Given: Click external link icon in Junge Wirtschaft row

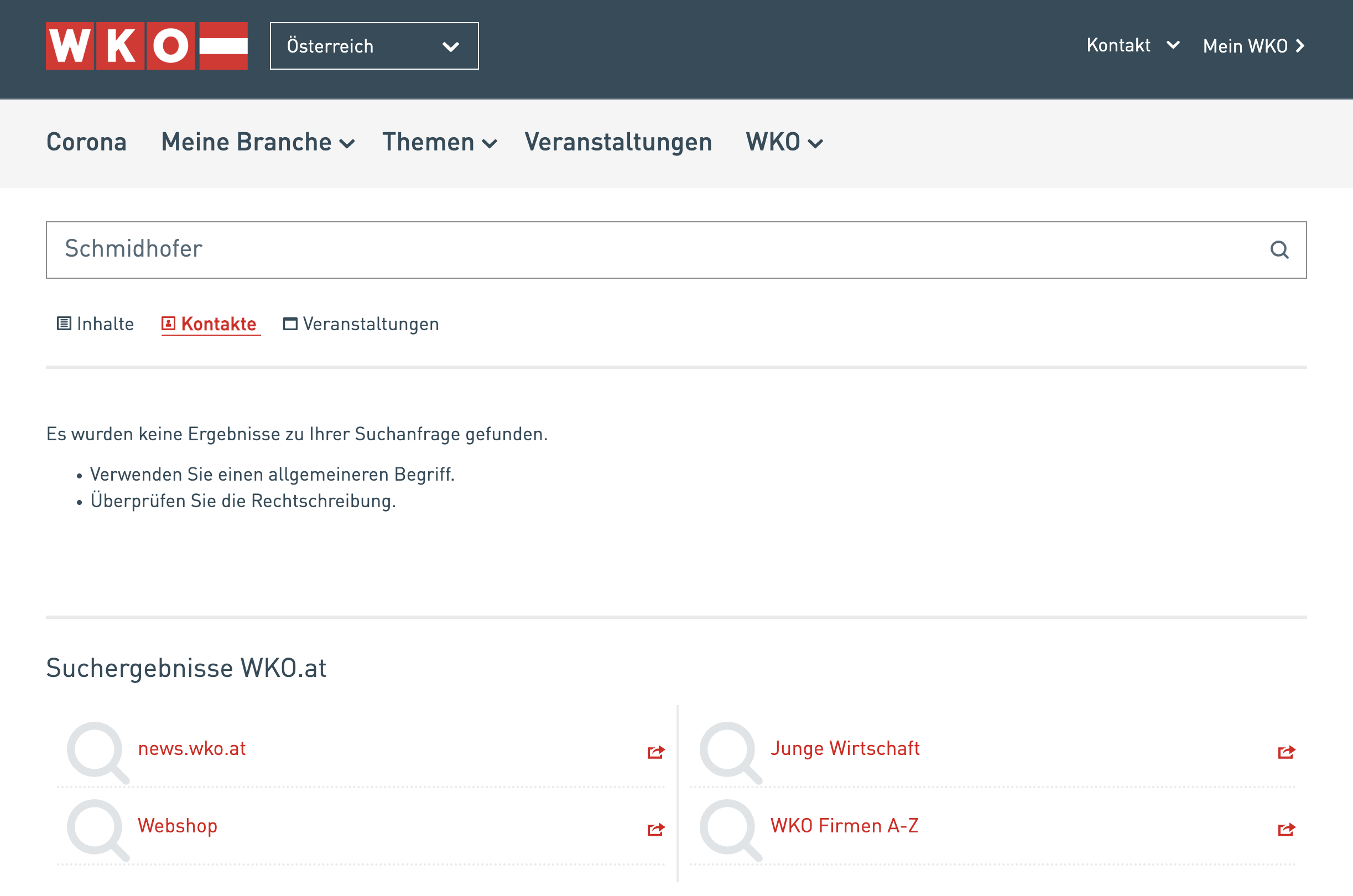Looking at the screenshot, I should click(1287, 752).
